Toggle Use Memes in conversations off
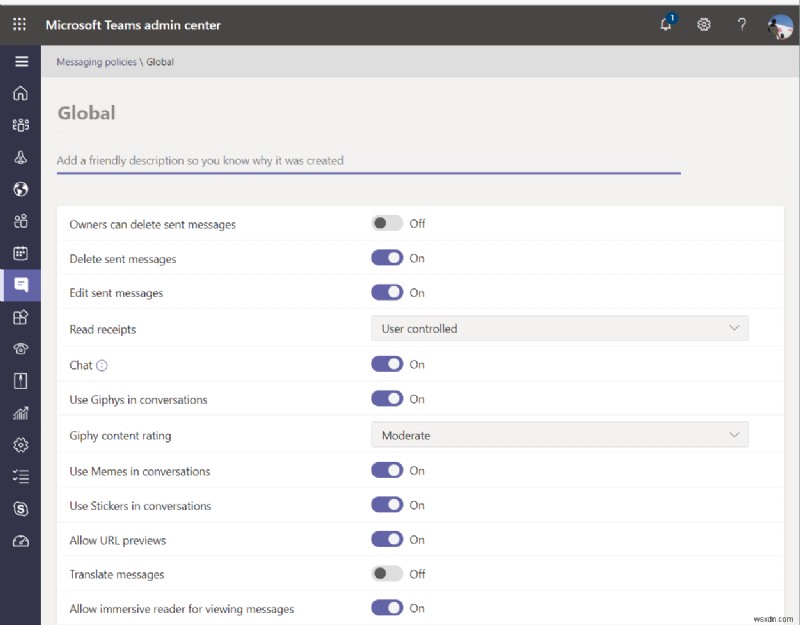Screen dimensions: 800x625 [389, 470]
